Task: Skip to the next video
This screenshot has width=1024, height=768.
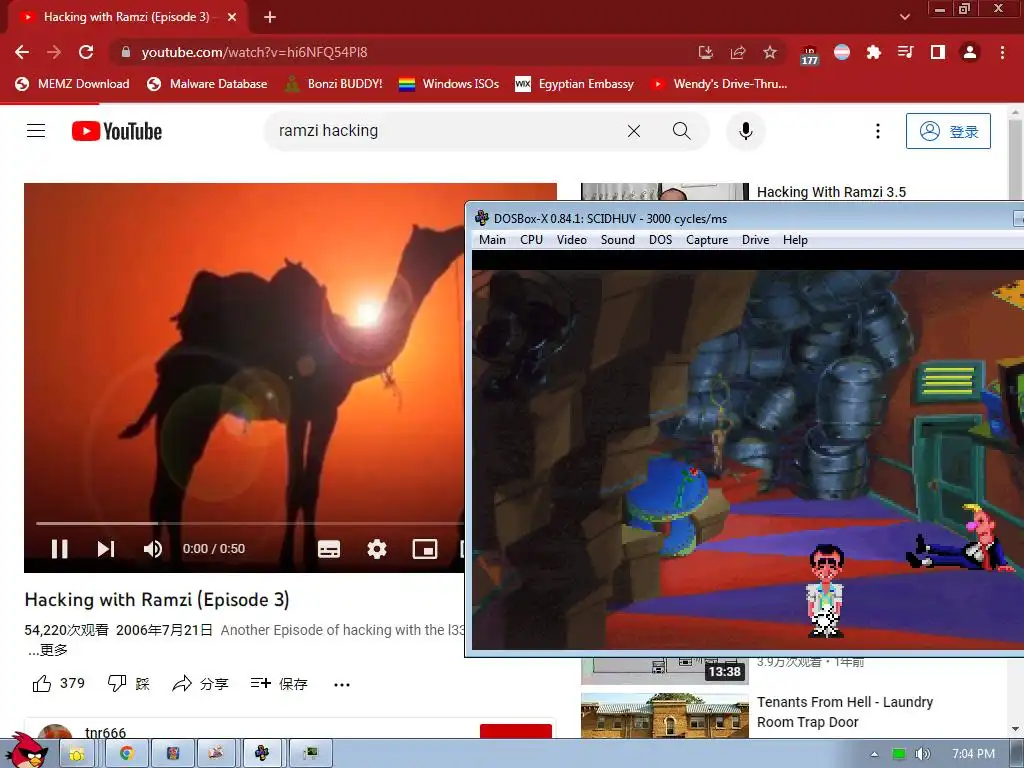Action: click(x=106, y=549)
